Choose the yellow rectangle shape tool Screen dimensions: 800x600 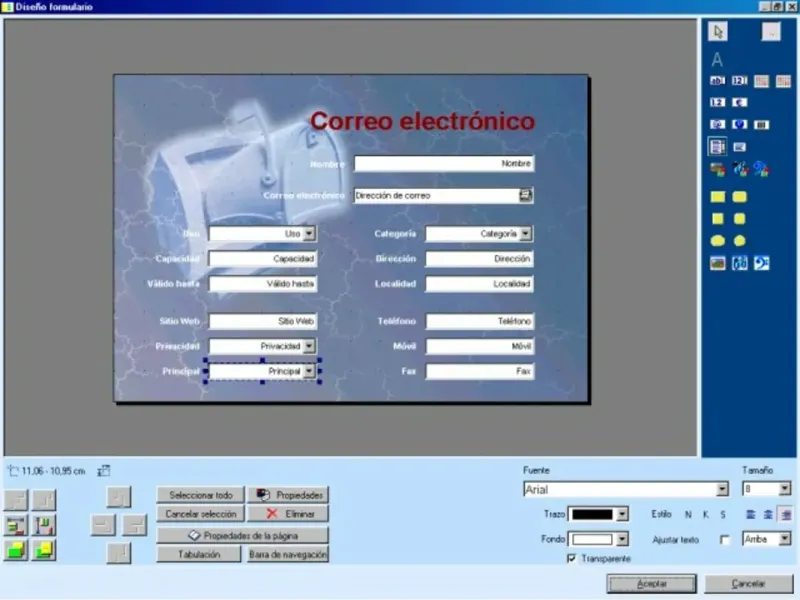(x=718, y=197)
